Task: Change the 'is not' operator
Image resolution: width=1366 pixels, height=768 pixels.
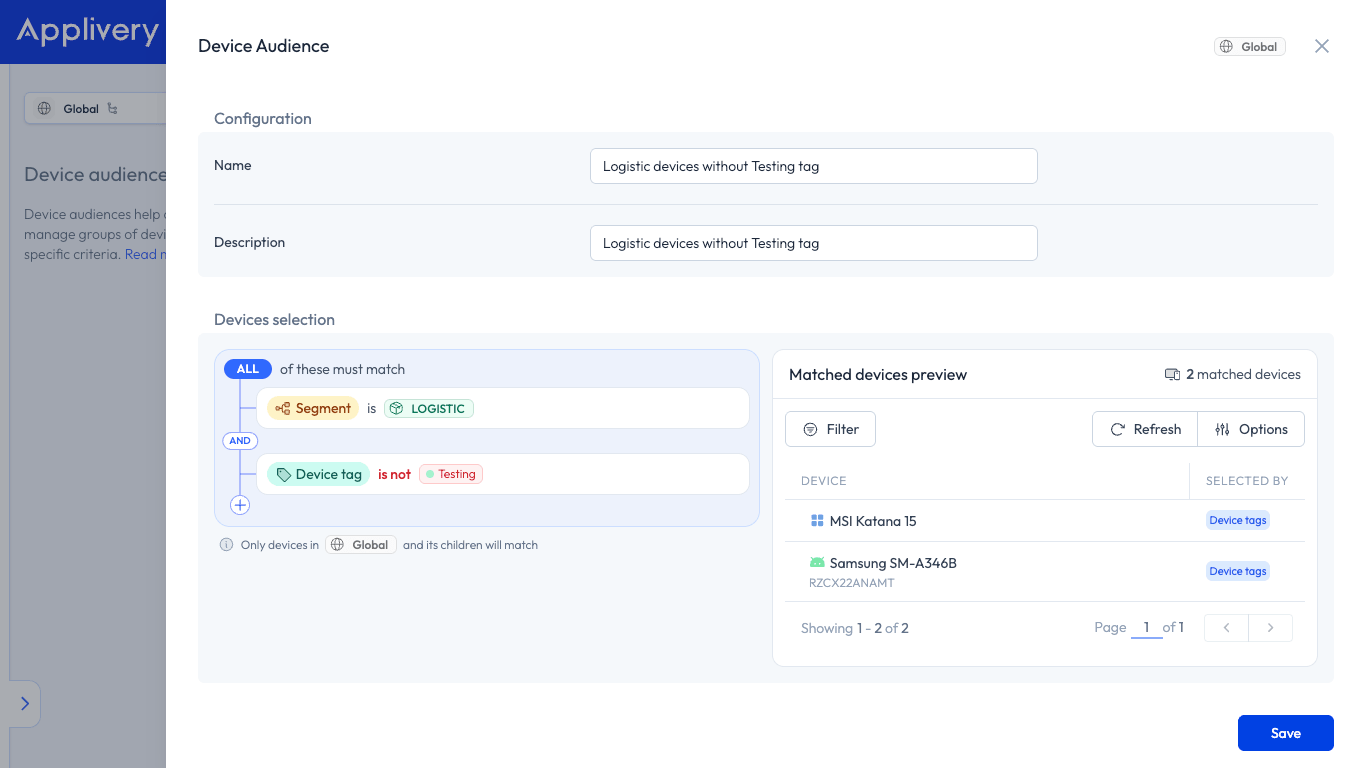Action: [x=394, y=474]
